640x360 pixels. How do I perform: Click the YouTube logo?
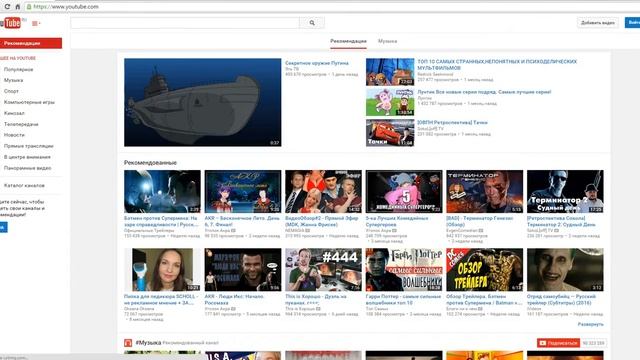click(11, 23)
